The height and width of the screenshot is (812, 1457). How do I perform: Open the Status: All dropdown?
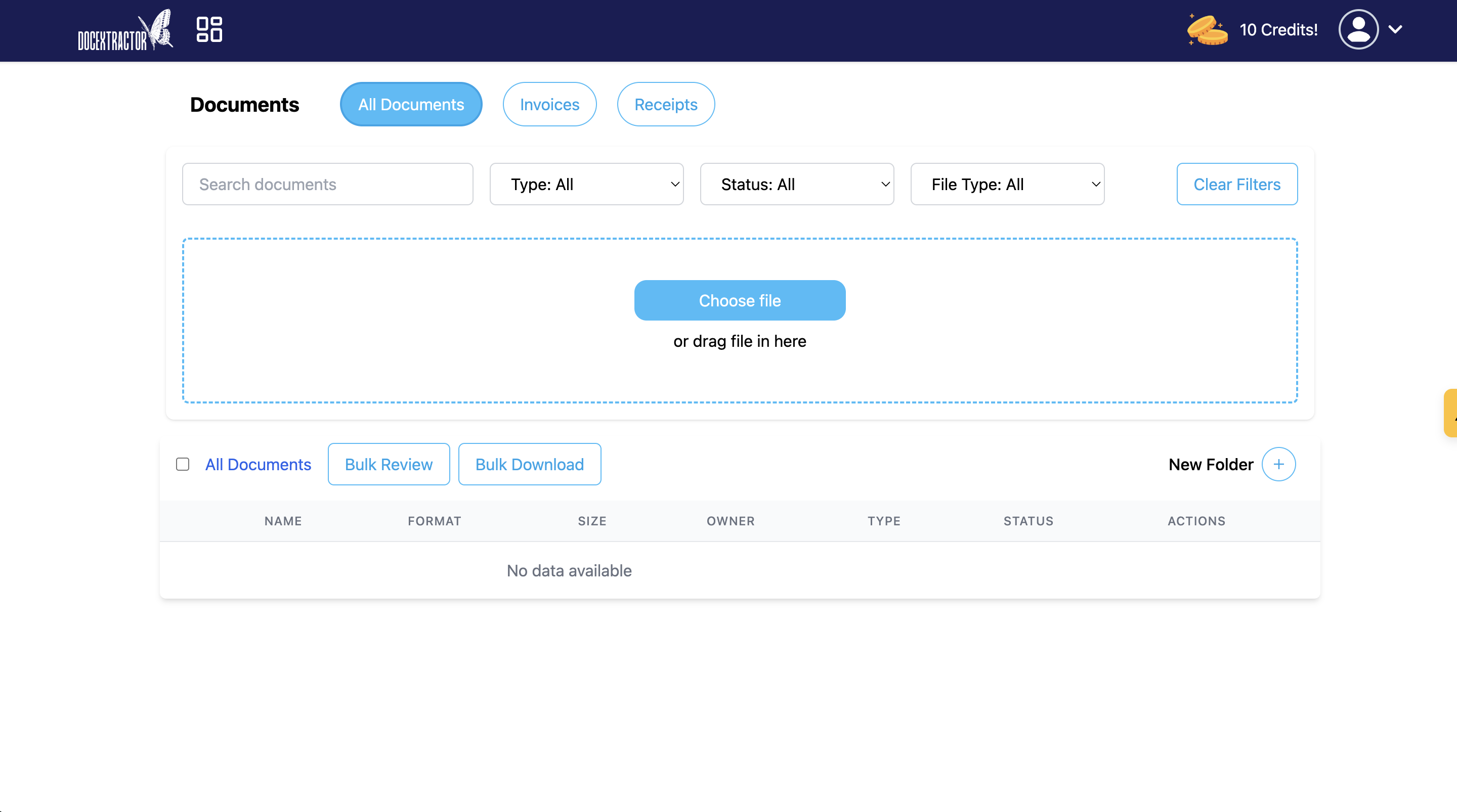796,185
